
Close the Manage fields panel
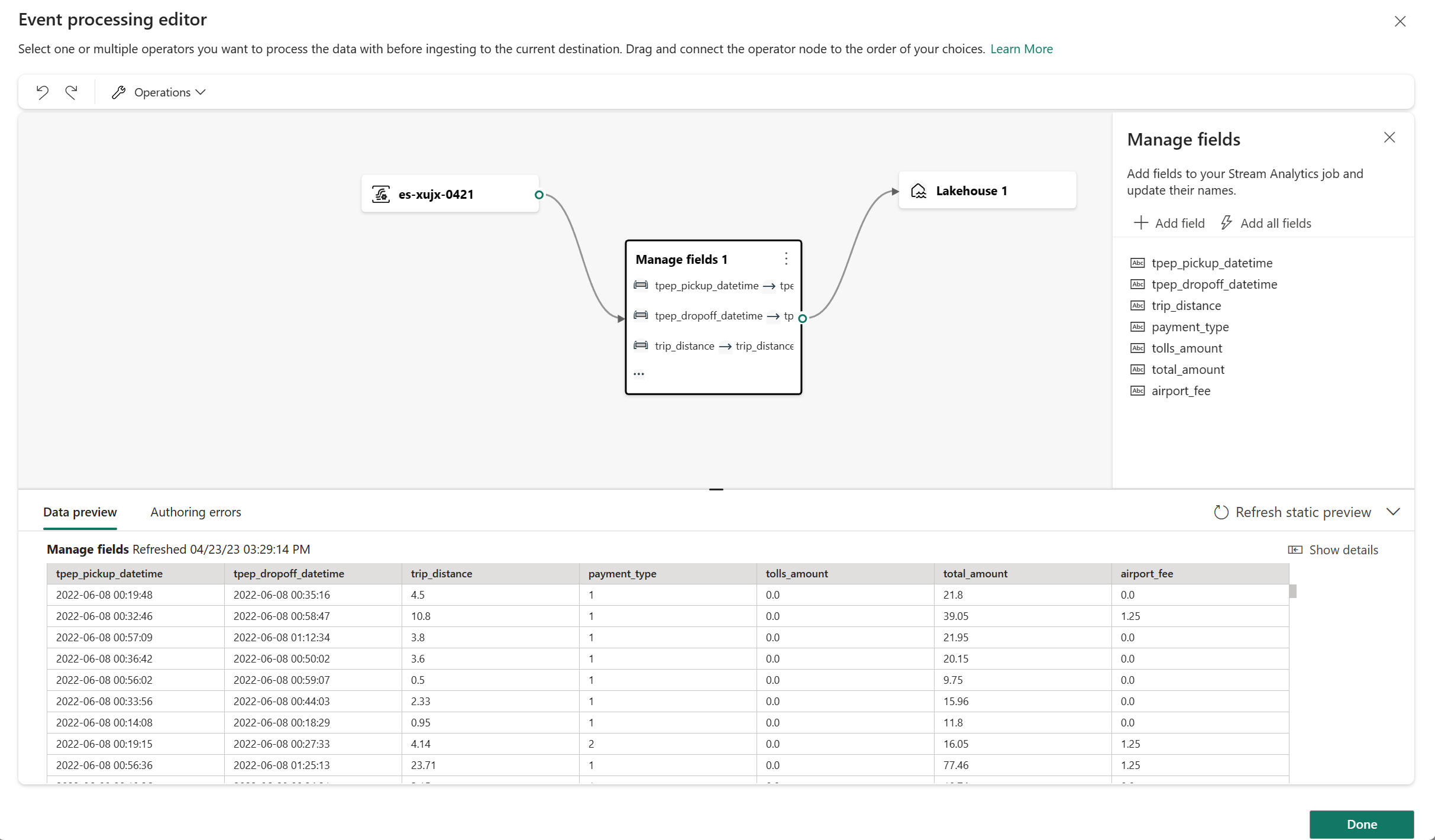[x=1389, y=137]
